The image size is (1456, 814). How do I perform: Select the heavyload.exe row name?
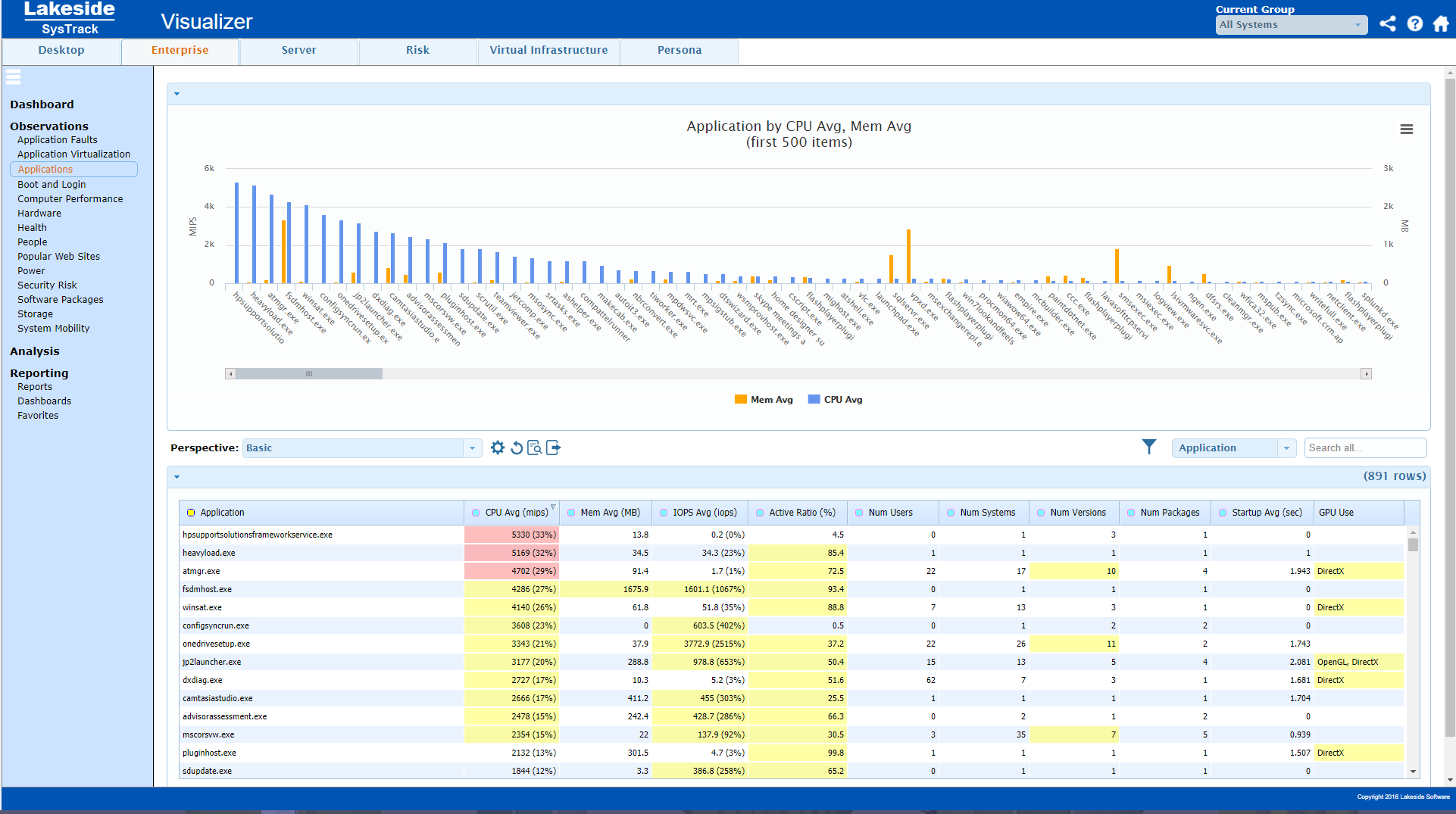pyautogui.click(x=209, y=554)
